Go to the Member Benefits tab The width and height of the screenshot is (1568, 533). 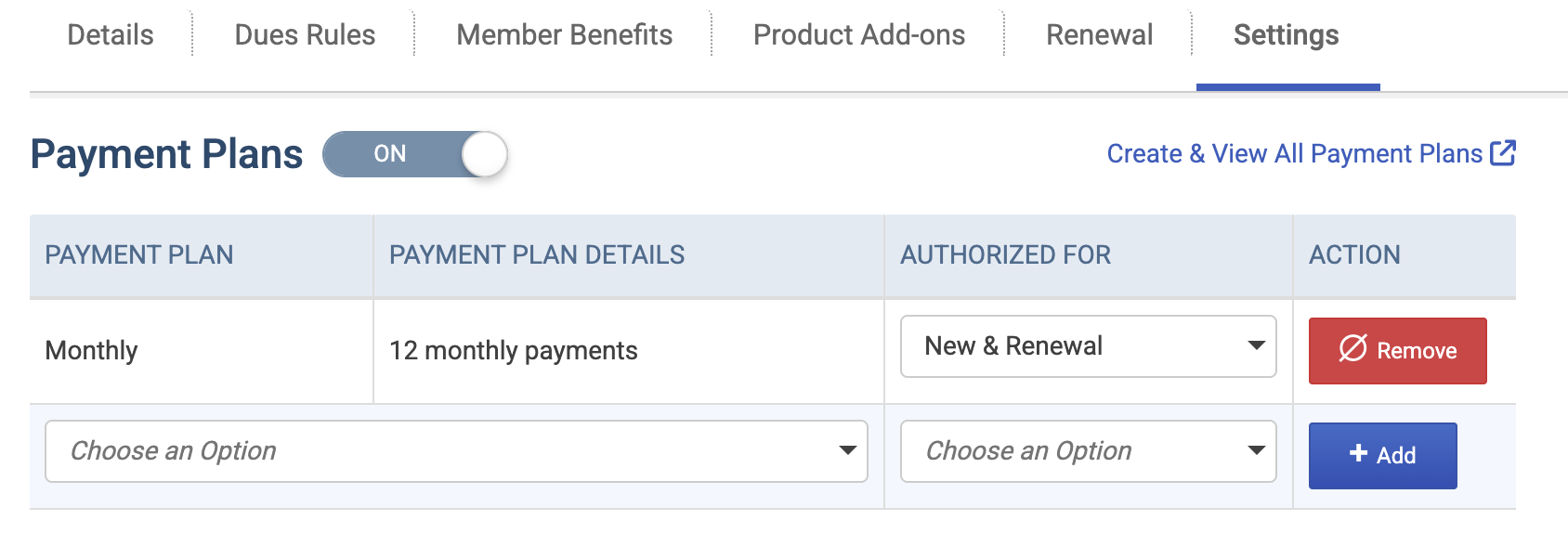(x=564, y=35)
